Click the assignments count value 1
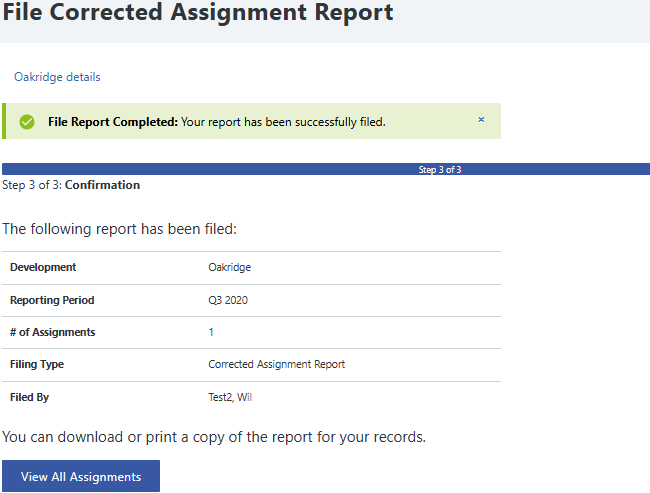 (x=211, y=332)
